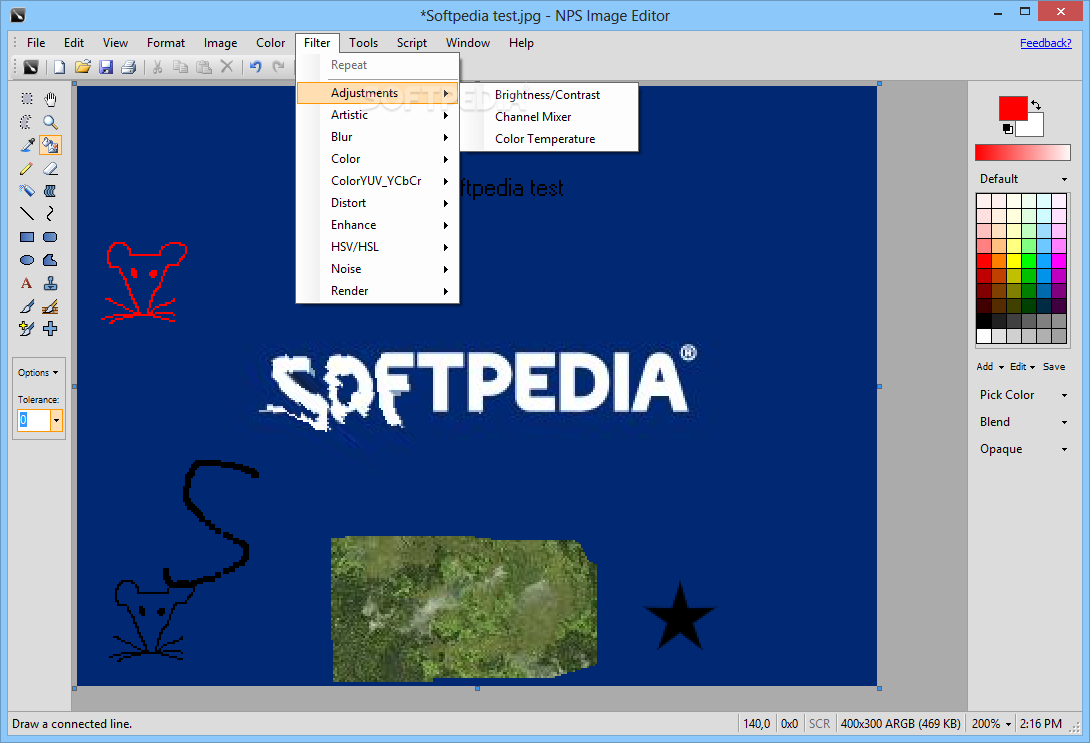The width and height of the screenshot is (1090, 743).
Task: Open the Noise filter submenu
Action: 377,269
